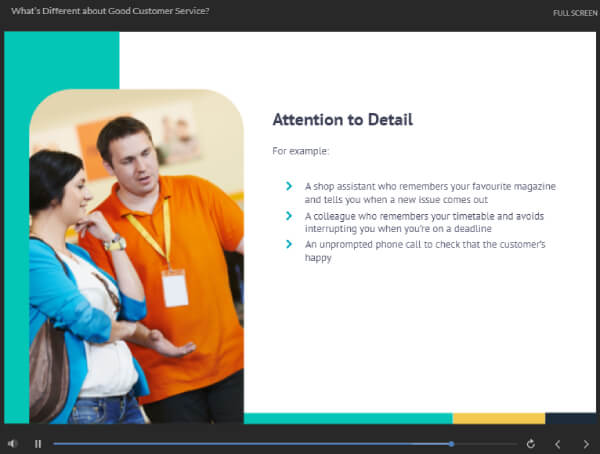Replay the current slide
600x454 pixels.
coord(531,443)
